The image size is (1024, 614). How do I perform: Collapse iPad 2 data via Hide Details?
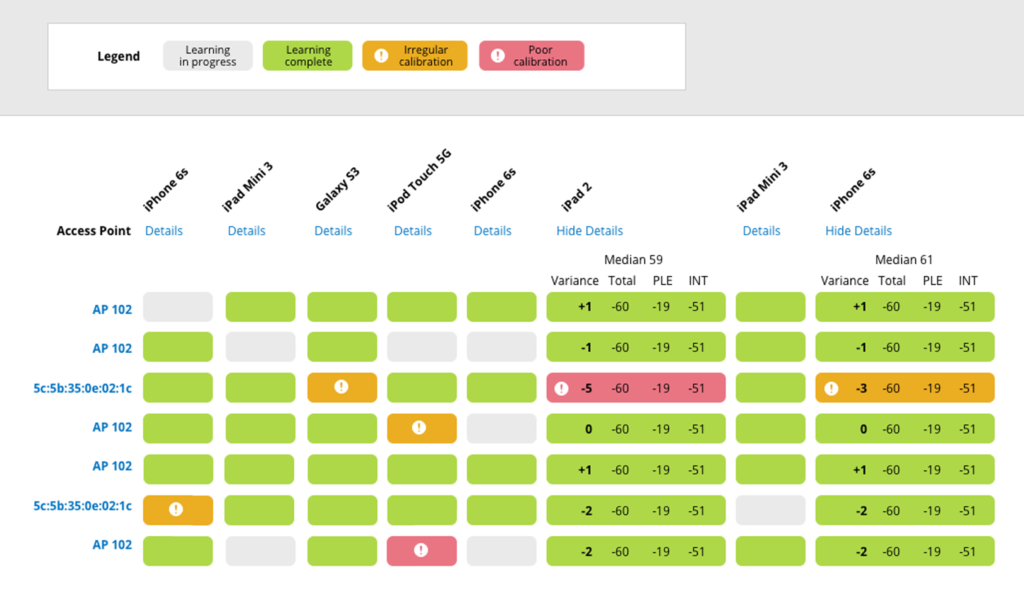[x=589, y=230]
